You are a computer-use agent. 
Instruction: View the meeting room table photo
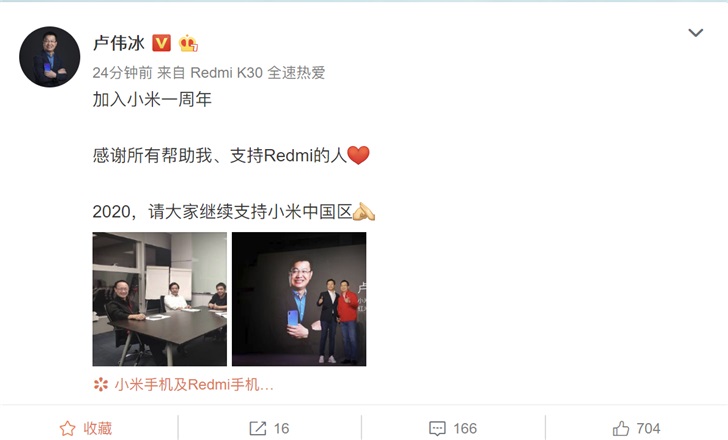tap(160, 299)
